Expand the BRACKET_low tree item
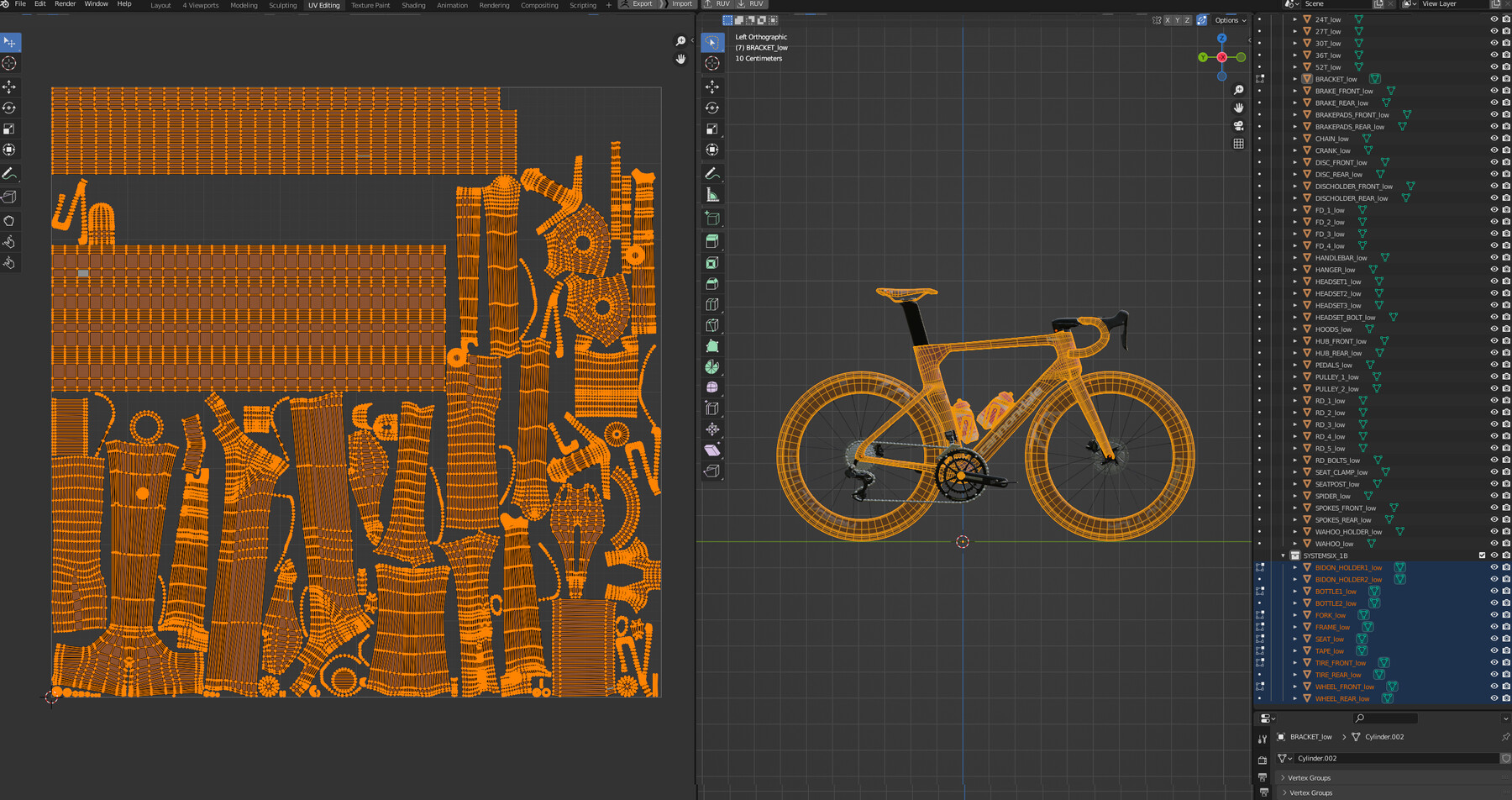The width and height of the screenshot is (1512, 800). [1295, 79]
